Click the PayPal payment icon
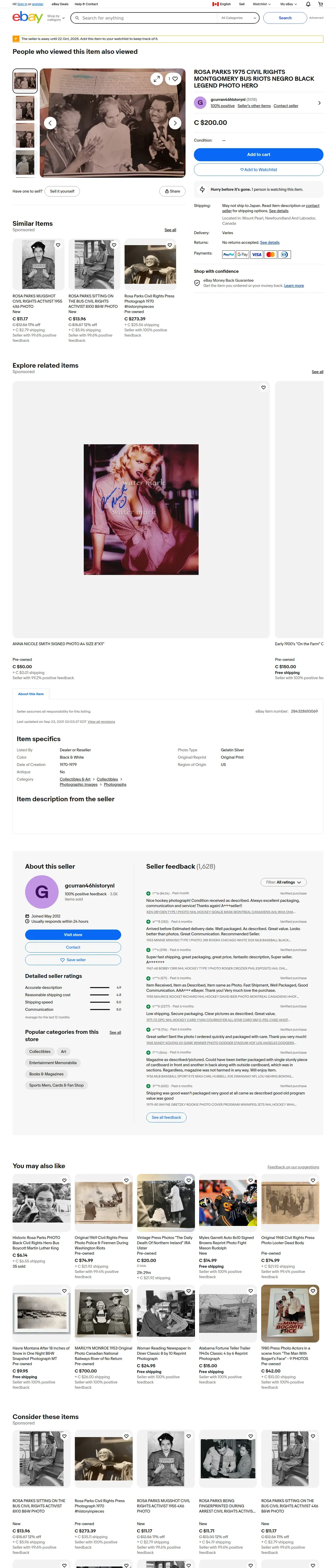336x1568 pixels. click(x=229, y=255)
